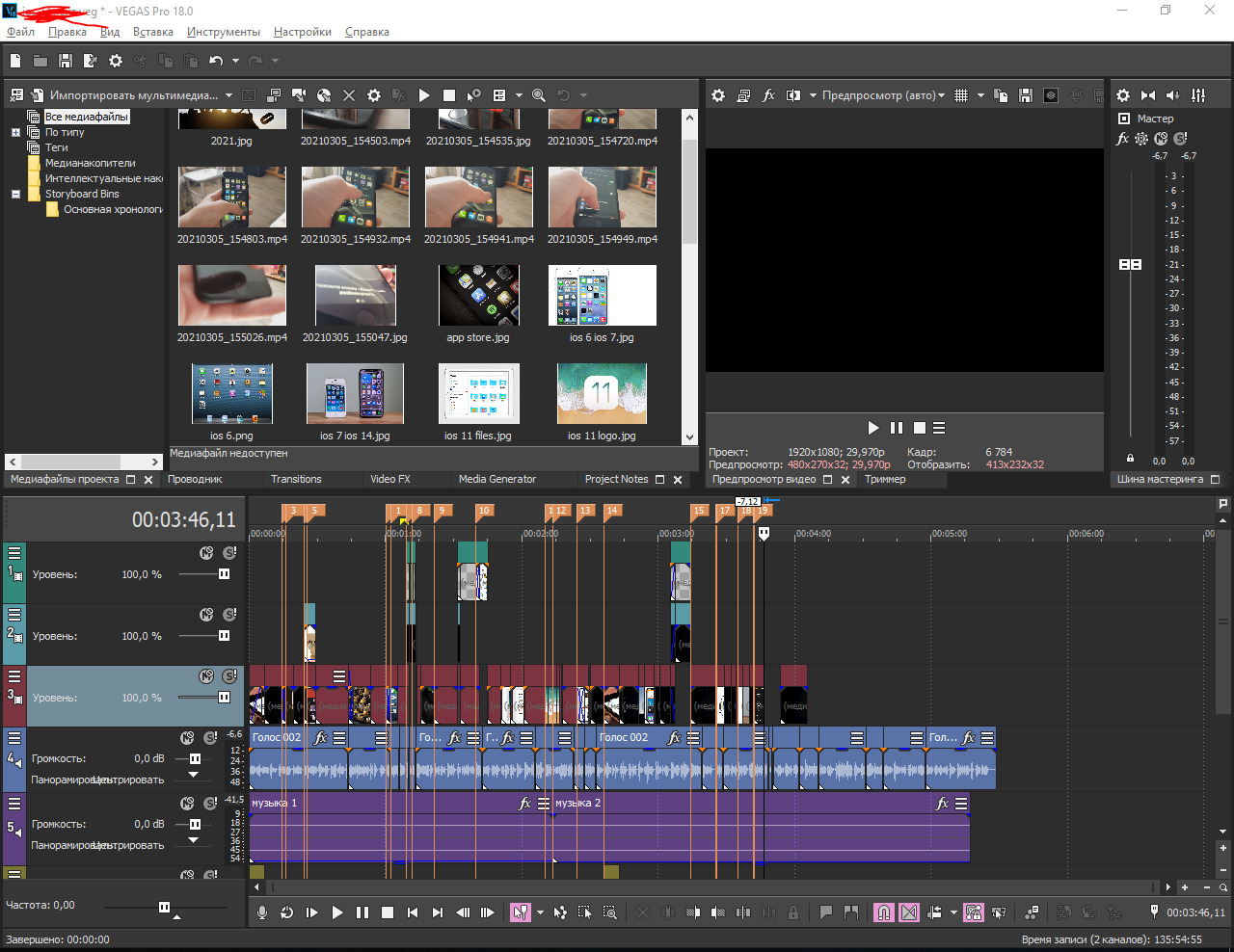The image size is (1234, 952).
Task: Switch to the Transitions tab
Action: (x=296, y=479)
